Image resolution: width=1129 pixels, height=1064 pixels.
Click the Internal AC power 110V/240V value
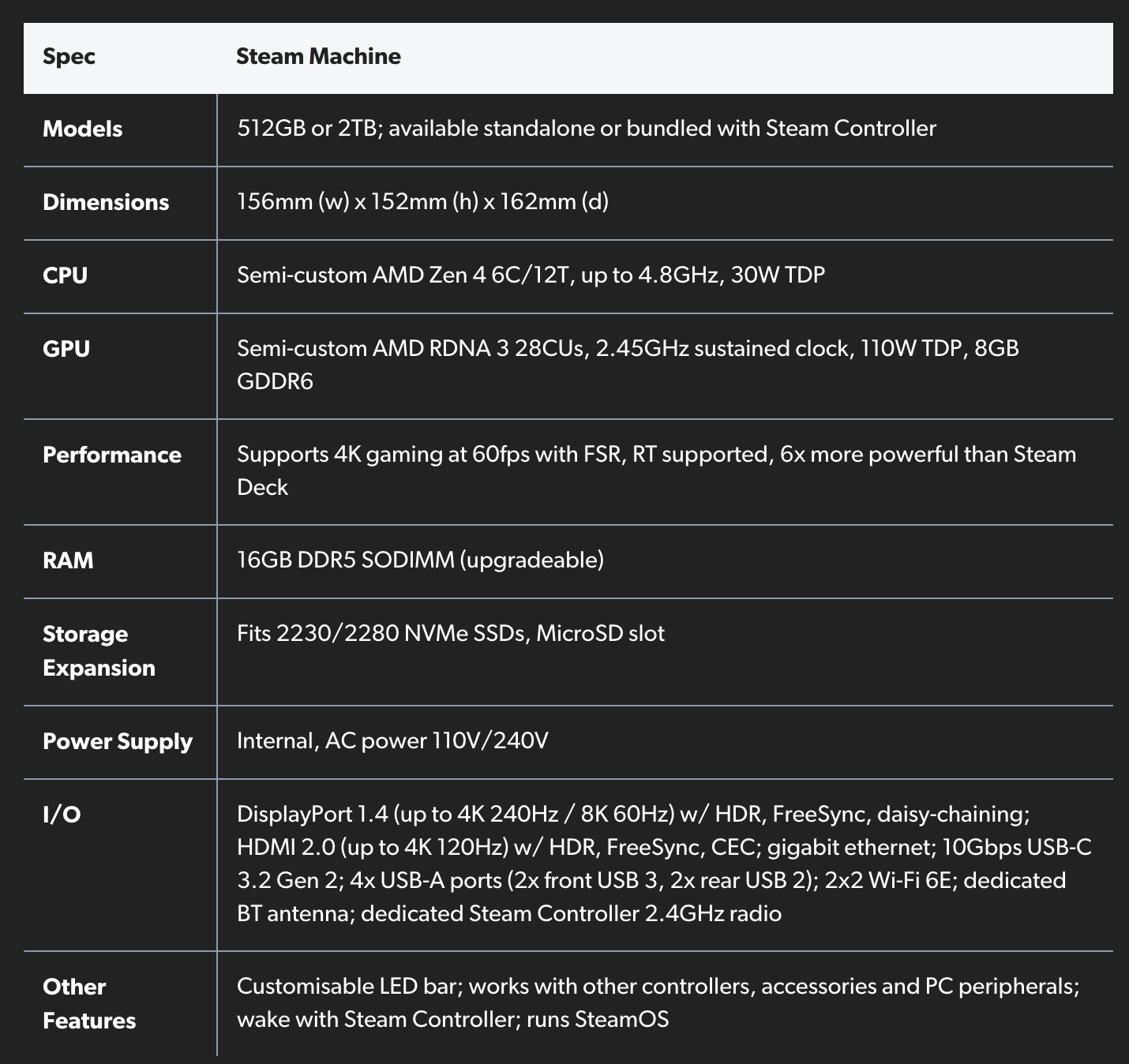[392, 741]
